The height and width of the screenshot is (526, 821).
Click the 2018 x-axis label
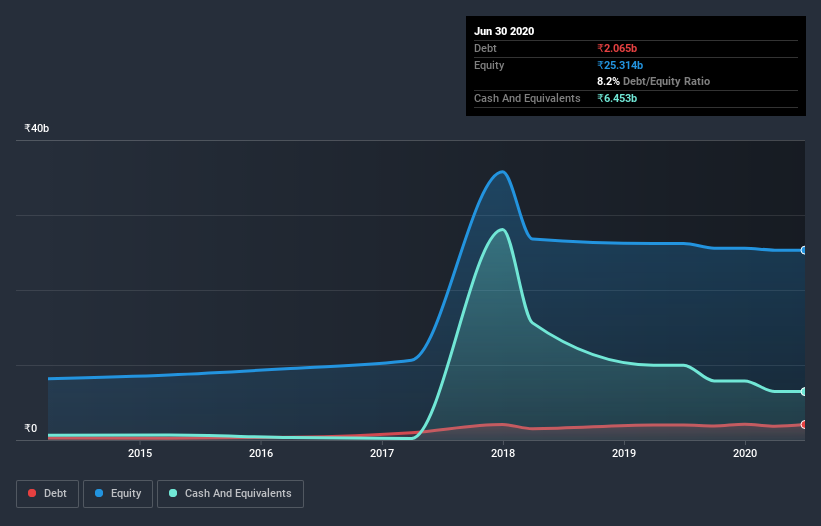click(x=503, y=453)
